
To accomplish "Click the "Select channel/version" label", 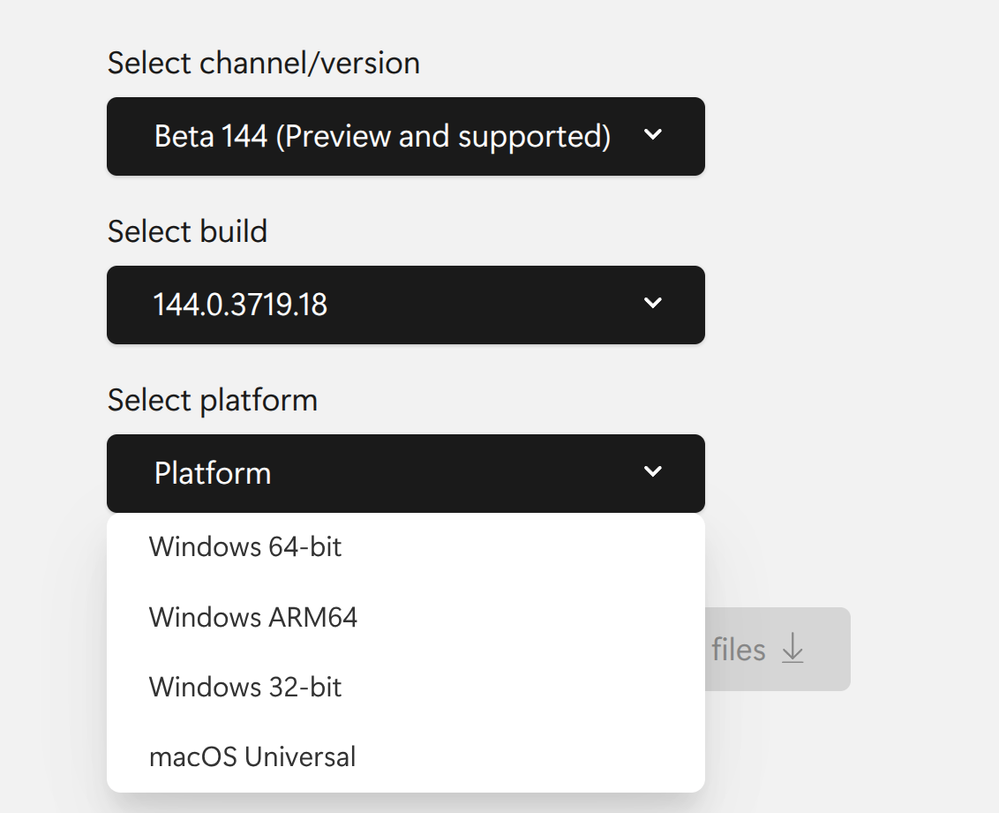I will 263,63.
